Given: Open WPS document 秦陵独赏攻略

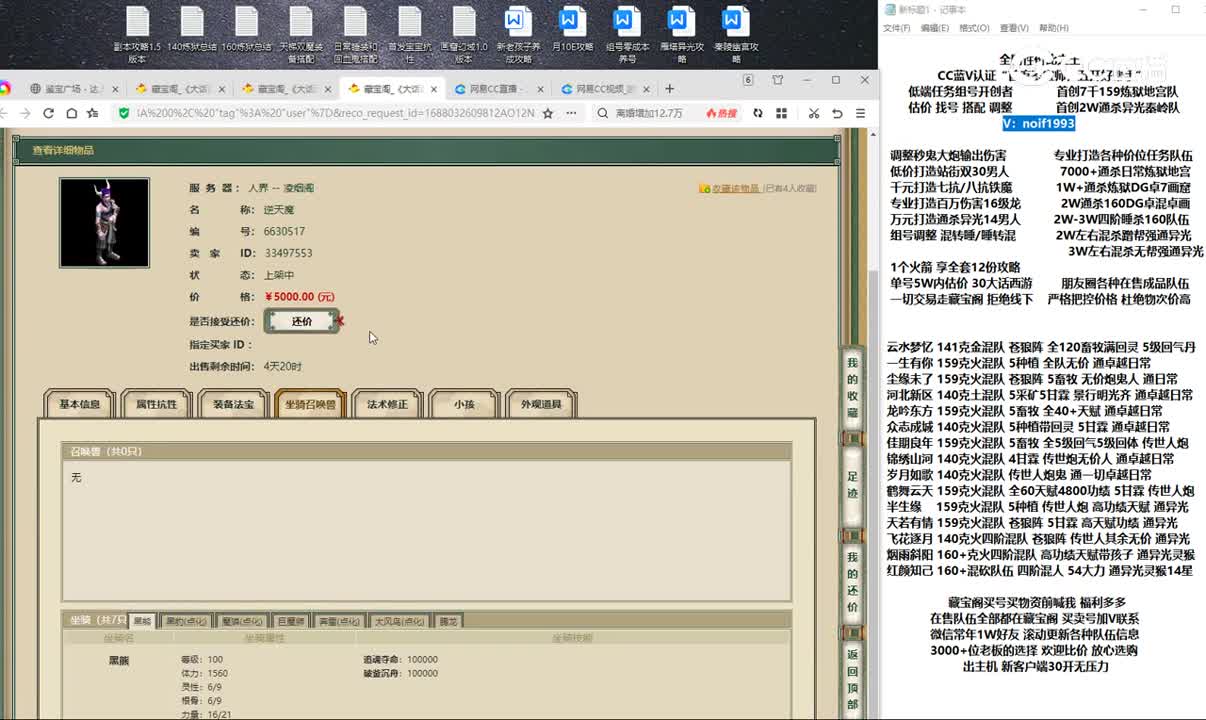Looking at the screenshot, I should [736, 35].
